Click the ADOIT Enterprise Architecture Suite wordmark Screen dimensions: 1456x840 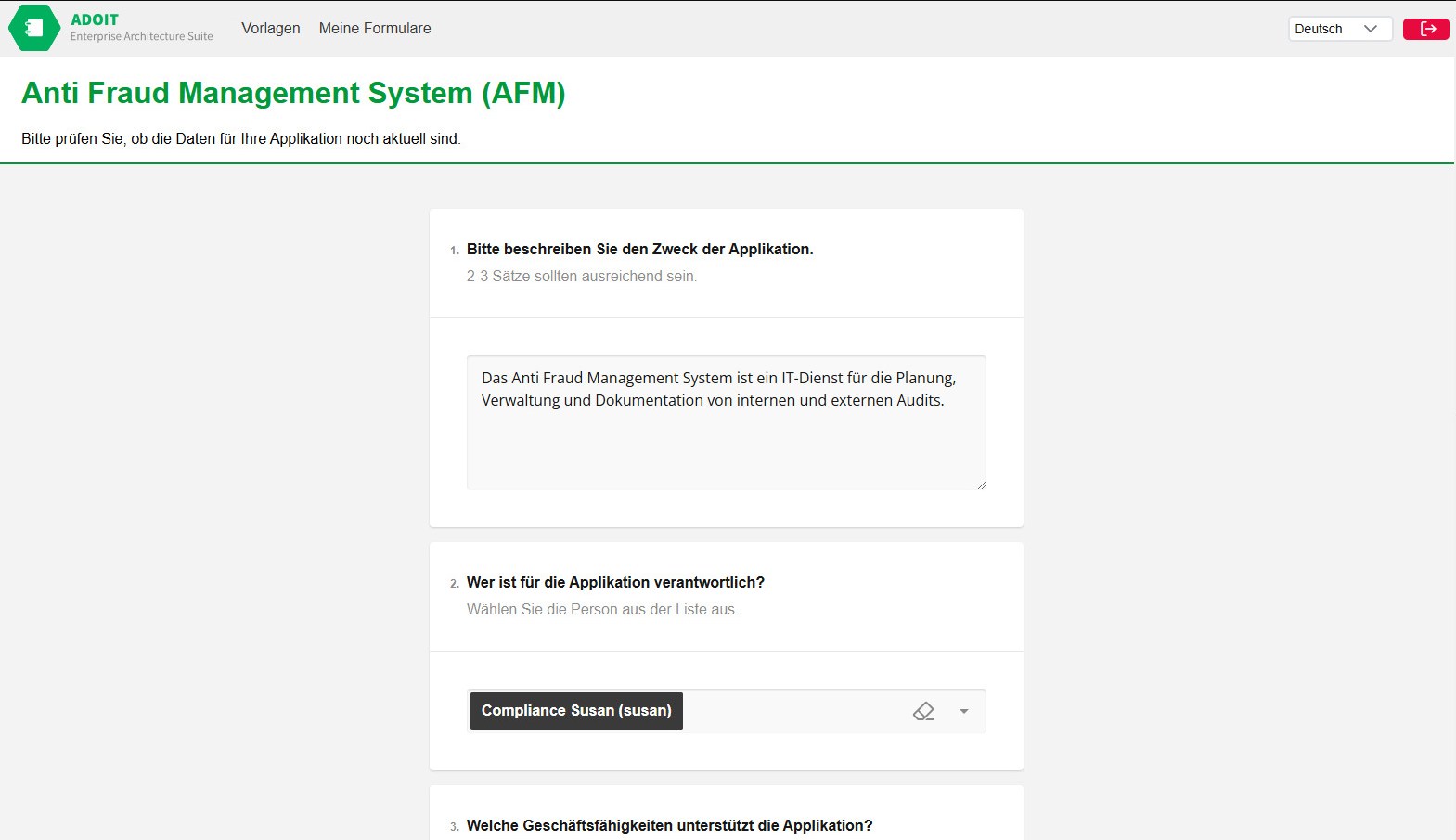(141, 28)
